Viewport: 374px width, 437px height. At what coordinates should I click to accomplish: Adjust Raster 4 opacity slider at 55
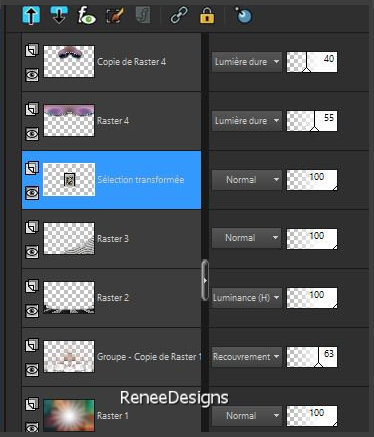click(x=312, y=121)
